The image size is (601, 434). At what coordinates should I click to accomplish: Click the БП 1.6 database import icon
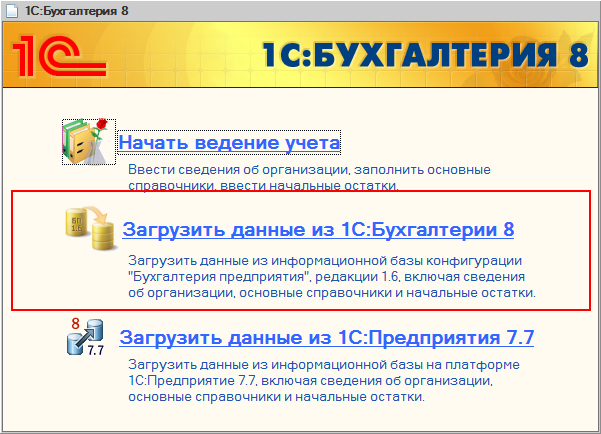(90, 228)
